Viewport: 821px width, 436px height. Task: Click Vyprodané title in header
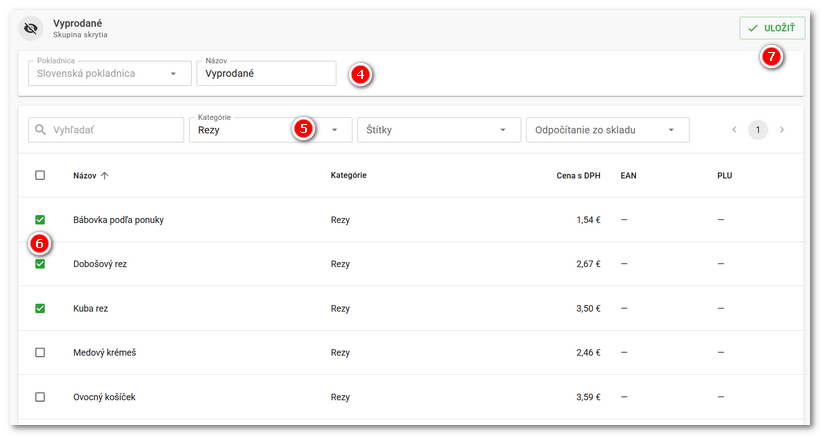coord(77,23)
